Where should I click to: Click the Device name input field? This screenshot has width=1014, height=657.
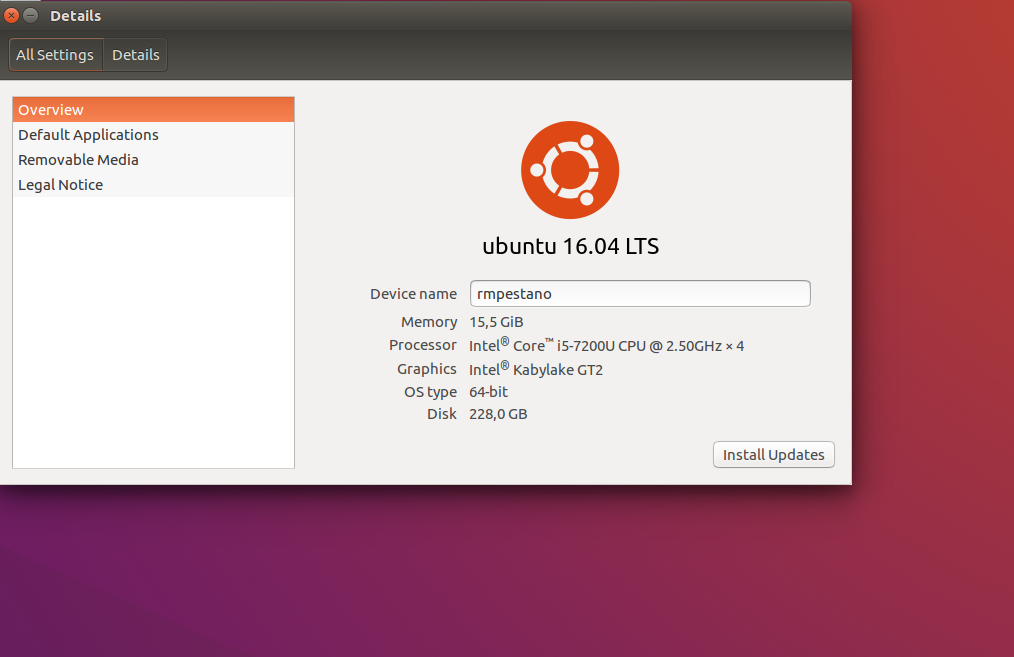640,294
